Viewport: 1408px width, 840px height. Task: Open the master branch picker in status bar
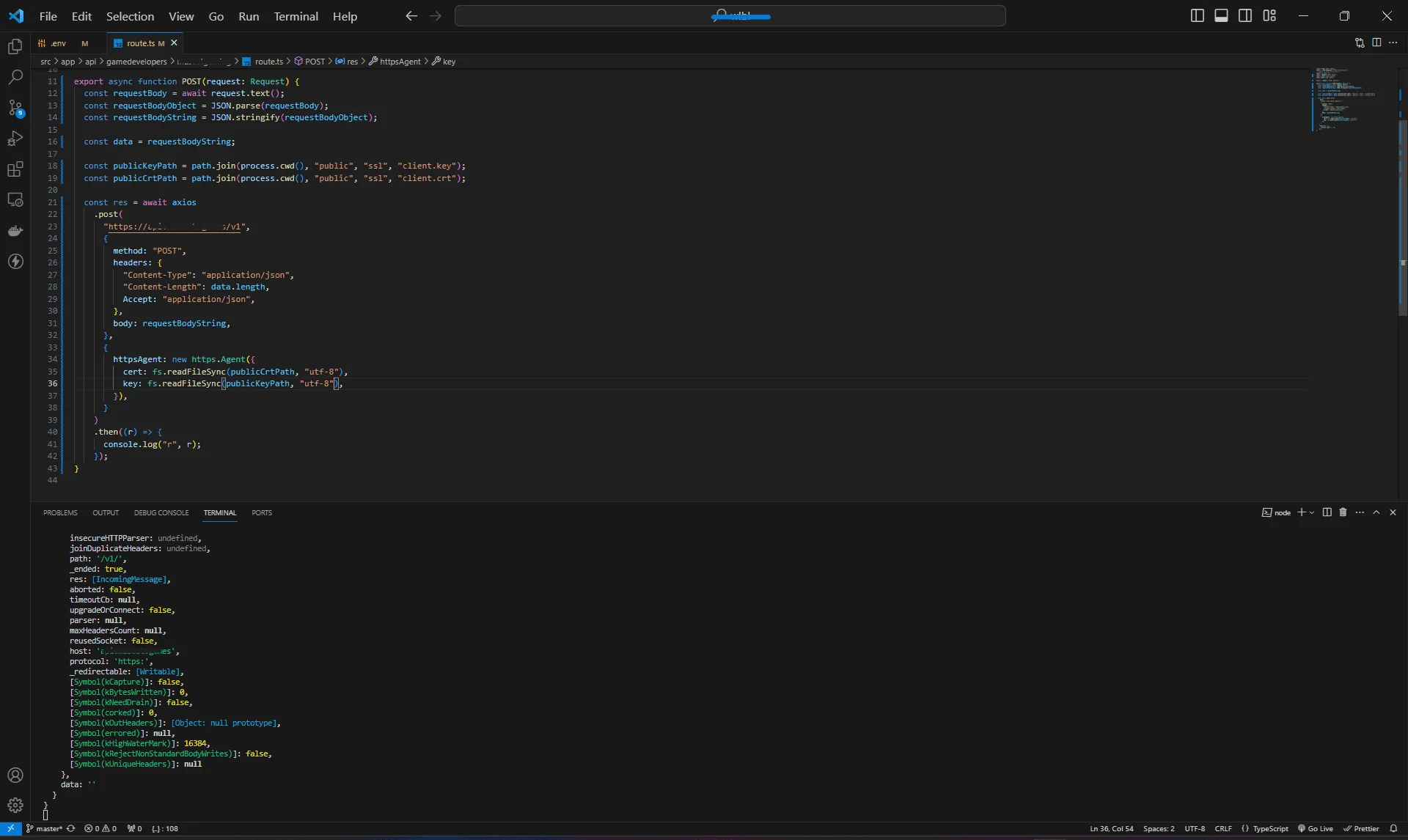(x=44, y=829)
